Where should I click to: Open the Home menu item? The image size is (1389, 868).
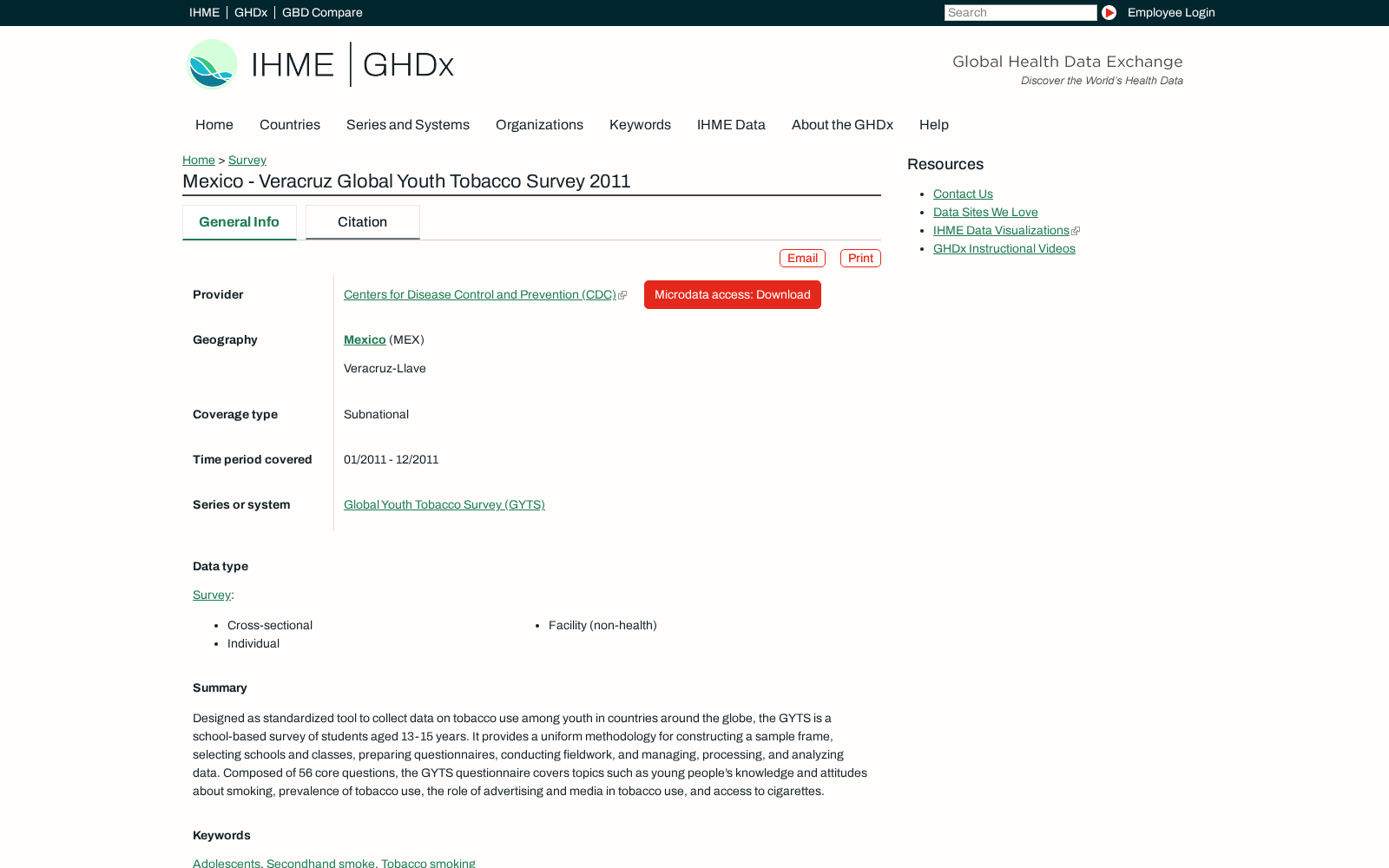214,125
